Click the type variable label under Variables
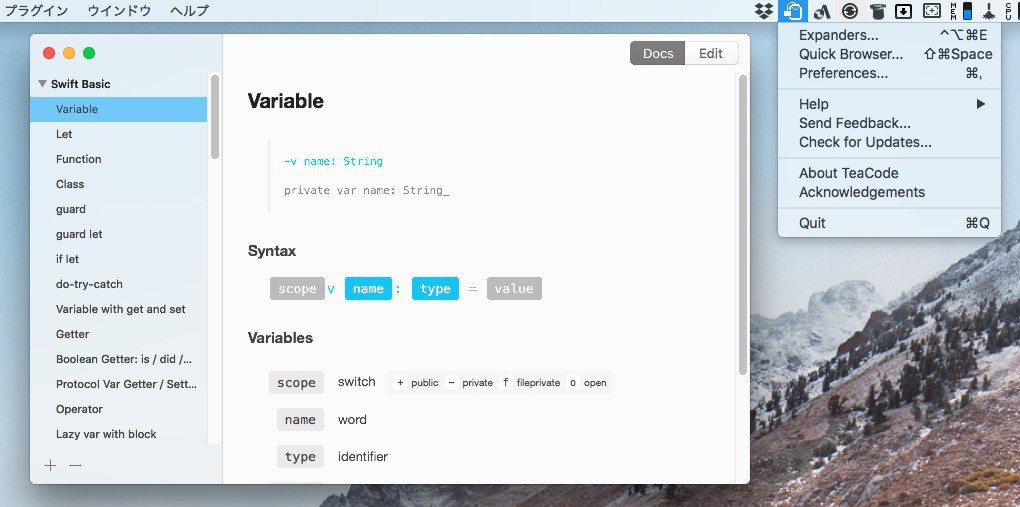1020x507 pixels. (x=300, y=457)
